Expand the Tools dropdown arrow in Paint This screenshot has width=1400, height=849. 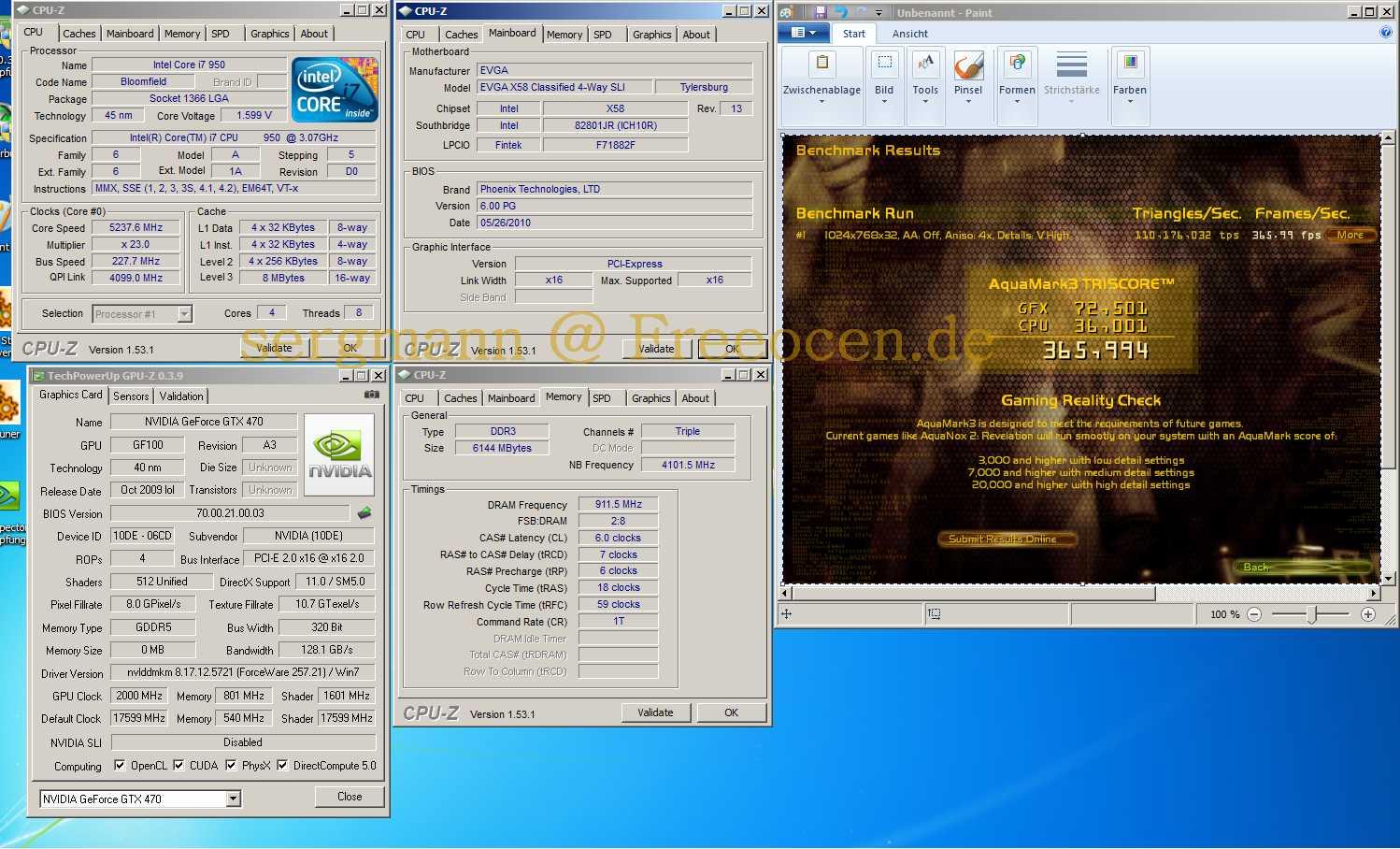pos(925,101)
